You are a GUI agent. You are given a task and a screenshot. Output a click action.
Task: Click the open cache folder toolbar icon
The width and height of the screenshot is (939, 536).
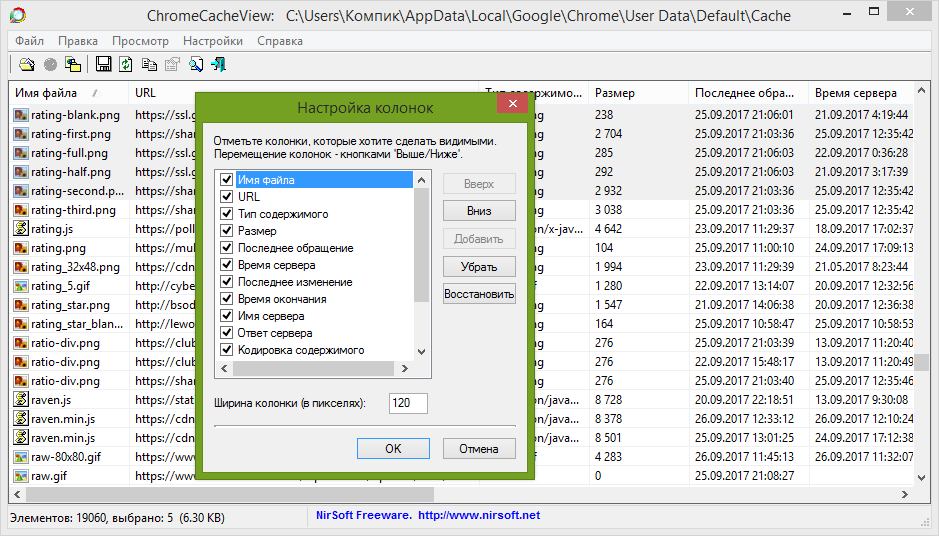tap(27, 65)
